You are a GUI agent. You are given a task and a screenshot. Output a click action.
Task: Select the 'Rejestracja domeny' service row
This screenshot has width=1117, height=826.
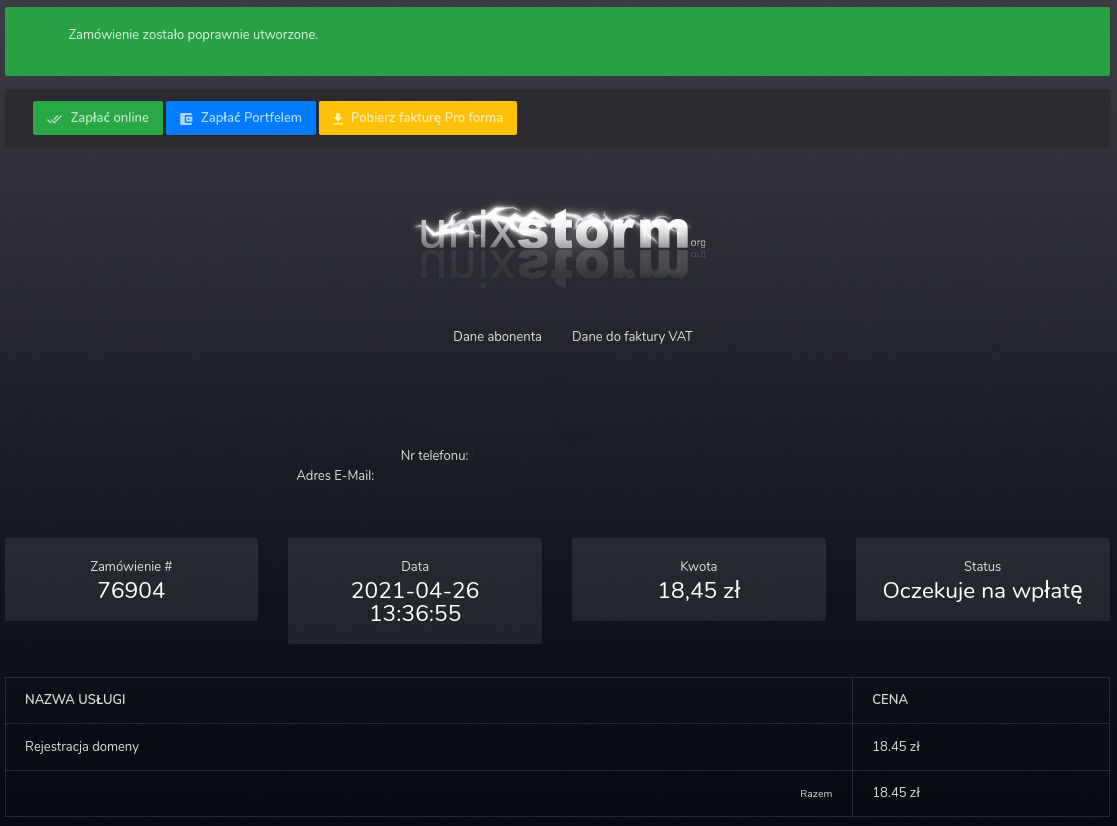coord(557,747)
